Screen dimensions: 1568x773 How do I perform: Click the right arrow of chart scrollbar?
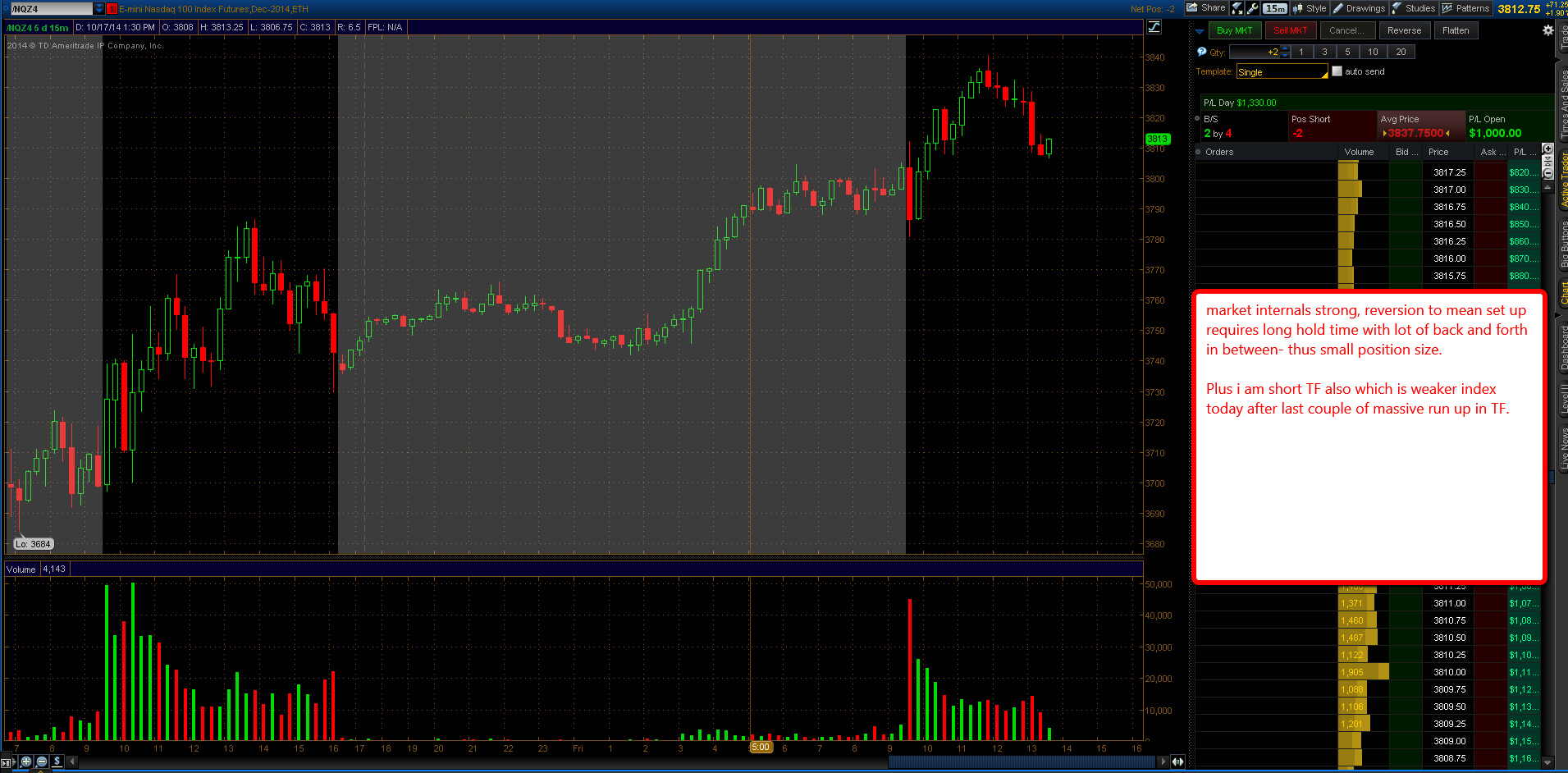coord(1163,762)
